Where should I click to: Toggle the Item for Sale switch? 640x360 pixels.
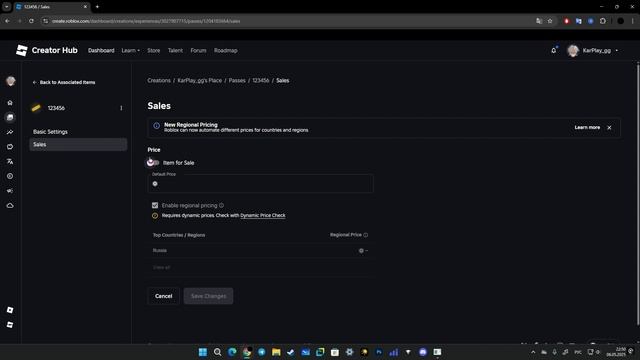click(x=153, y=162)
